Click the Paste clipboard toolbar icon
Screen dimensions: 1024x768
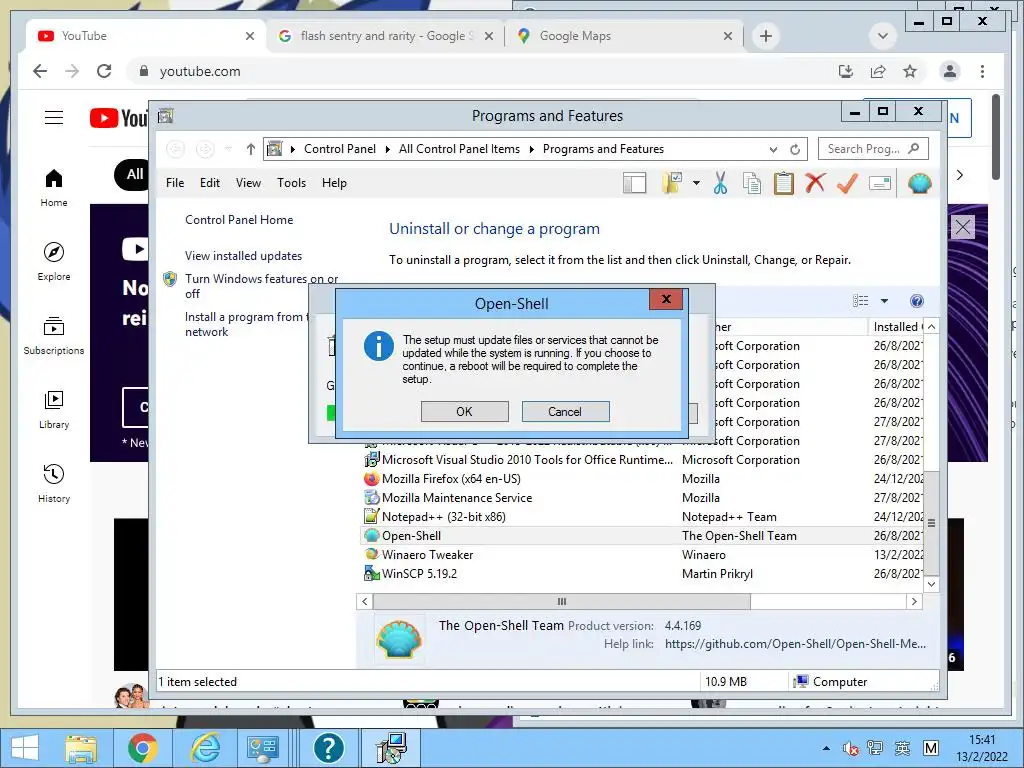point(783,184)
